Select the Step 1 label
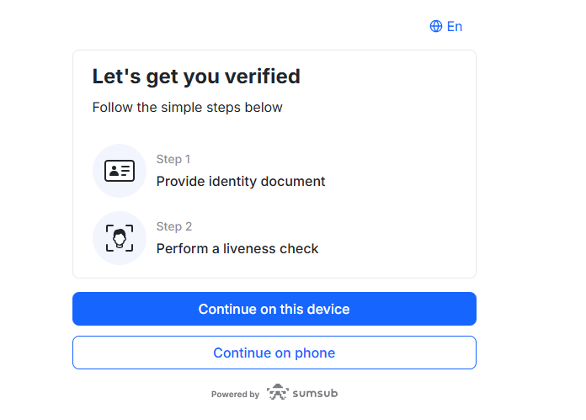 point(173,159)
